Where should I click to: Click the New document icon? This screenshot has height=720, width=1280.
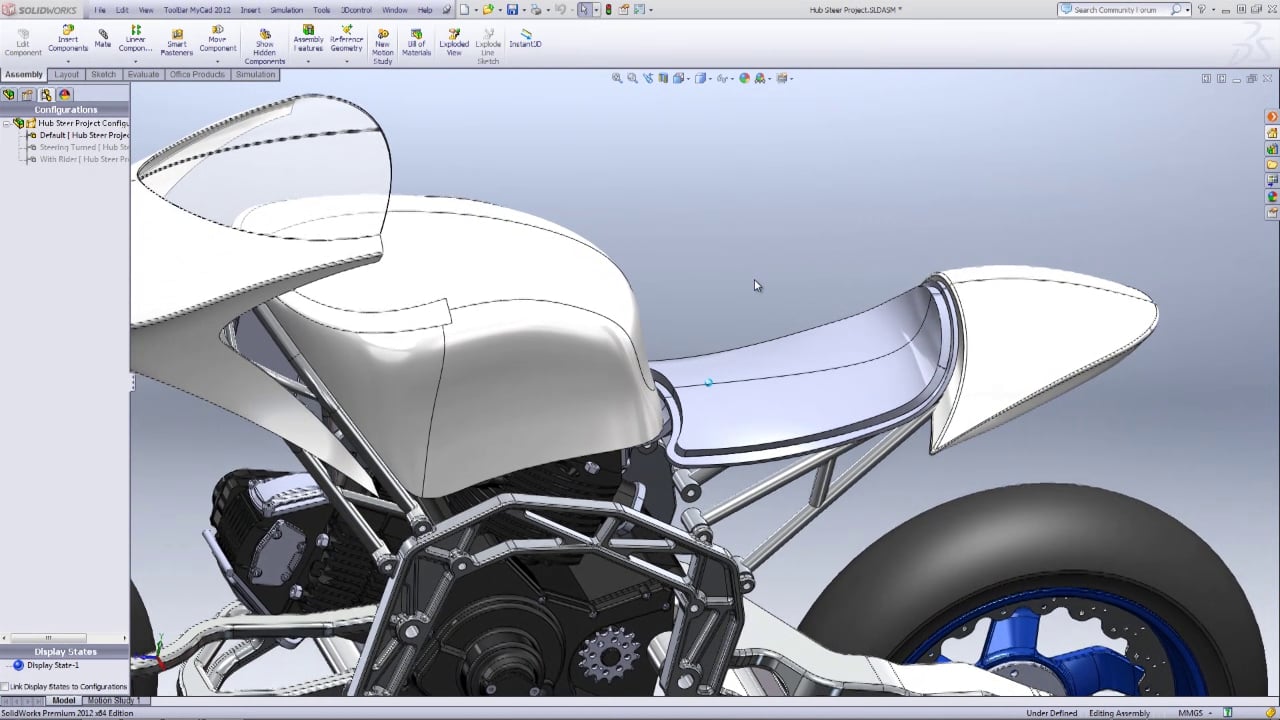click(464, 10)
